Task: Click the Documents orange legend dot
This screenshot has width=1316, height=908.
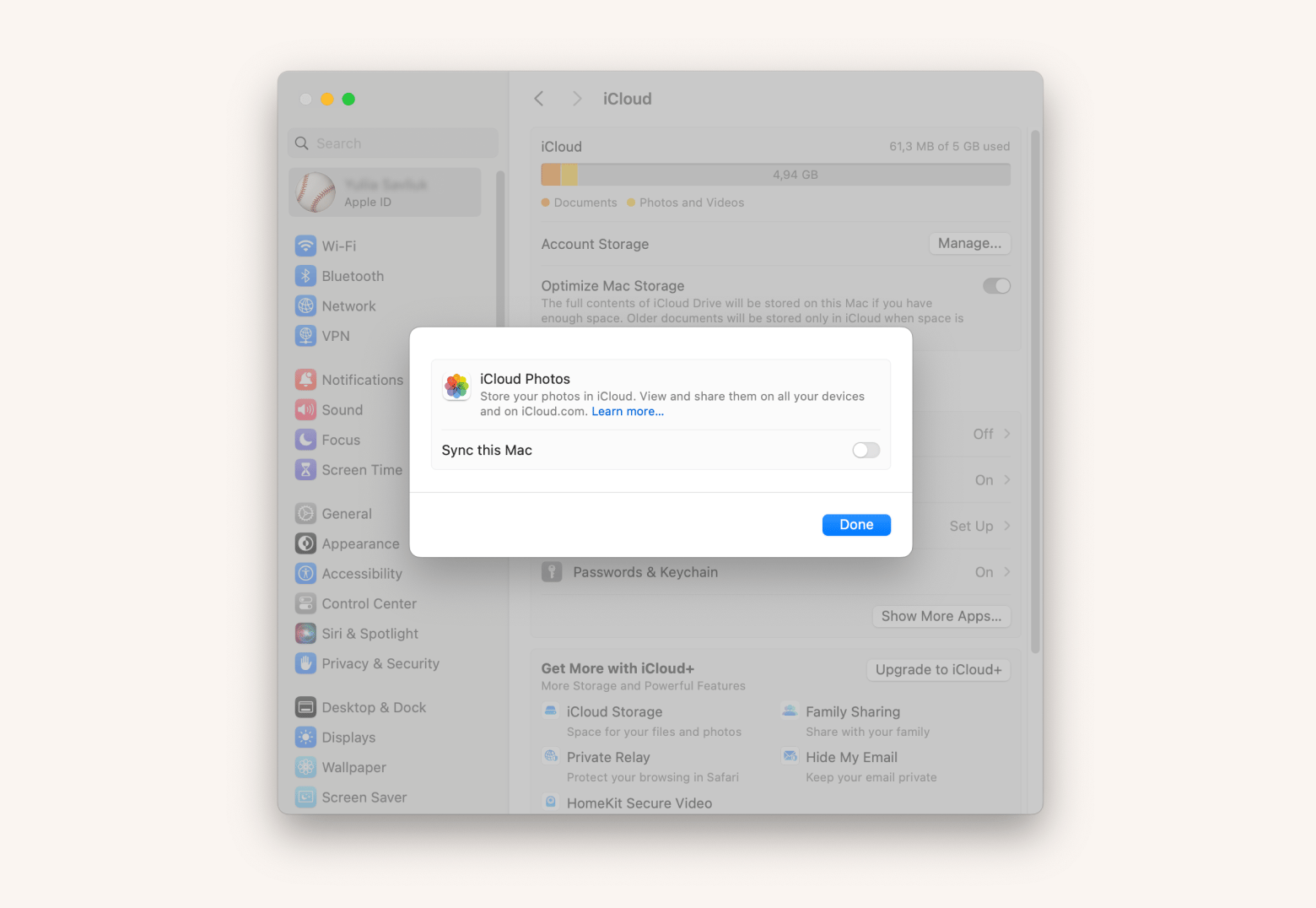Action: coord(545,203)
